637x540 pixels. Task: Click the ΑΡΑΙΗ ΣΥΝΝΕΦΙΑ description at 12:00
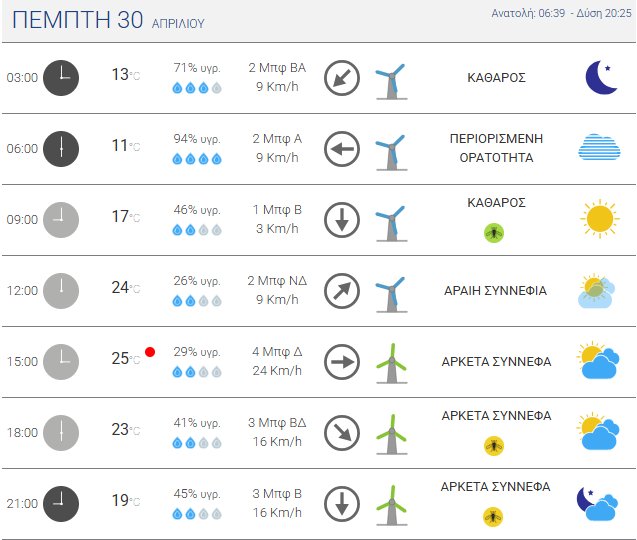pos(495,291)
